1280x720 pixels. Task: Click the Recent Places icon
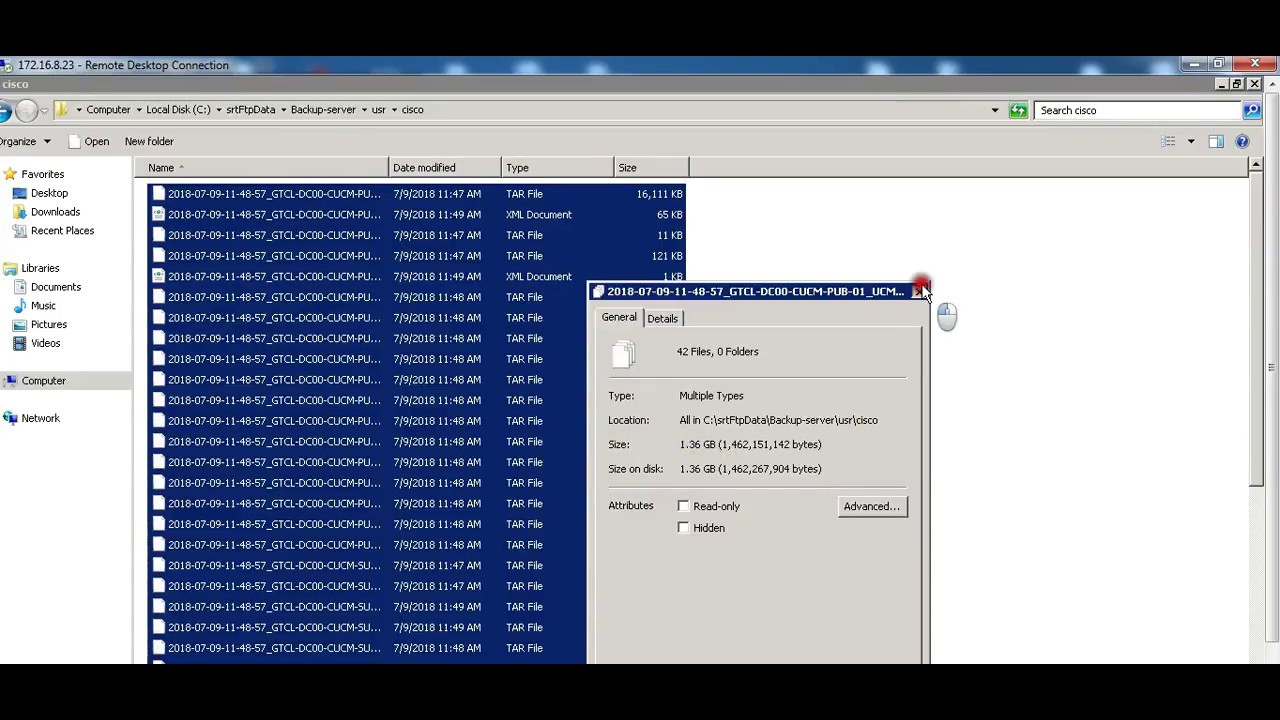pos(19,231)
